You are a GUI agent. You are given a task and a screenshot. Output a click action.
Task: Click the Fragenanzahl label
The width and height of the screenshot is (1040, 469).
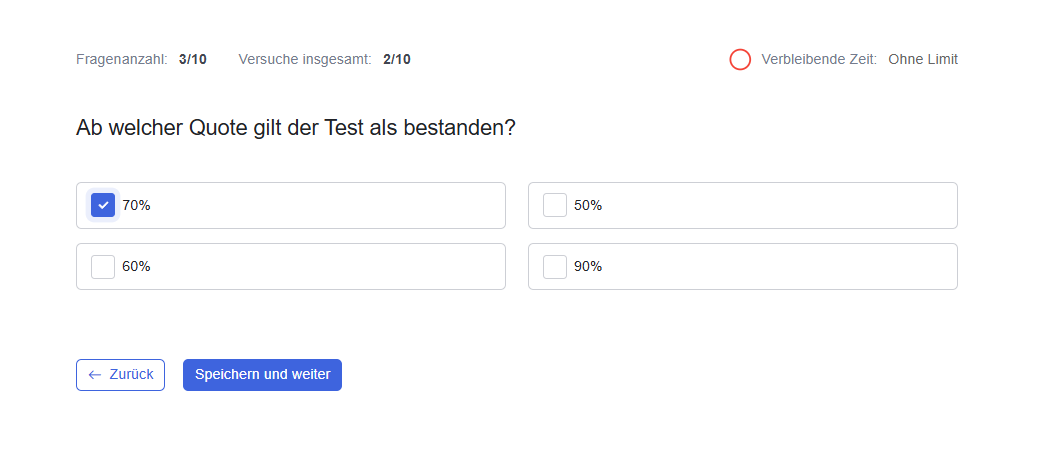[x=121, y=59]
